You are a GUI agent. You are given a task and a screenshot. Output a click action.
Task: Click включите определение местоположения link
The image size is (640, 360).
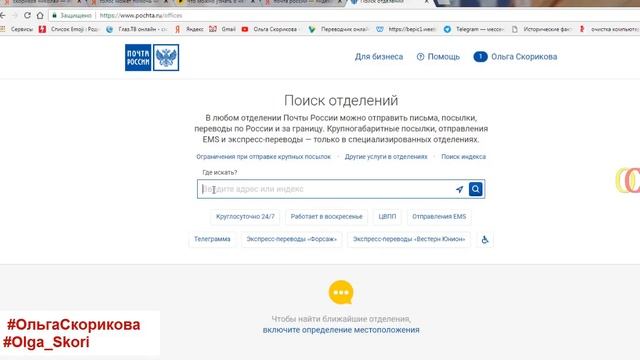(x=341, y=330)
